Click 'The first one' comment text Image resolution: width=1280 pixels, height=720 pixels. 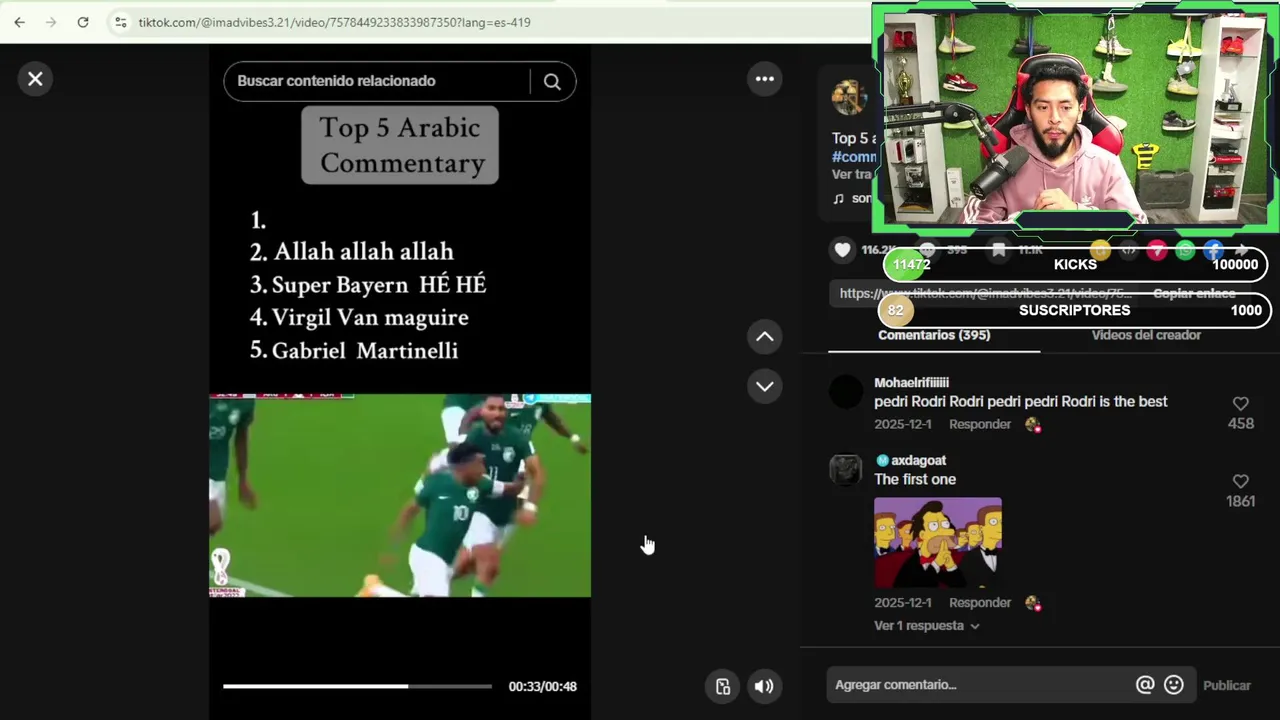tap(915, 480)
